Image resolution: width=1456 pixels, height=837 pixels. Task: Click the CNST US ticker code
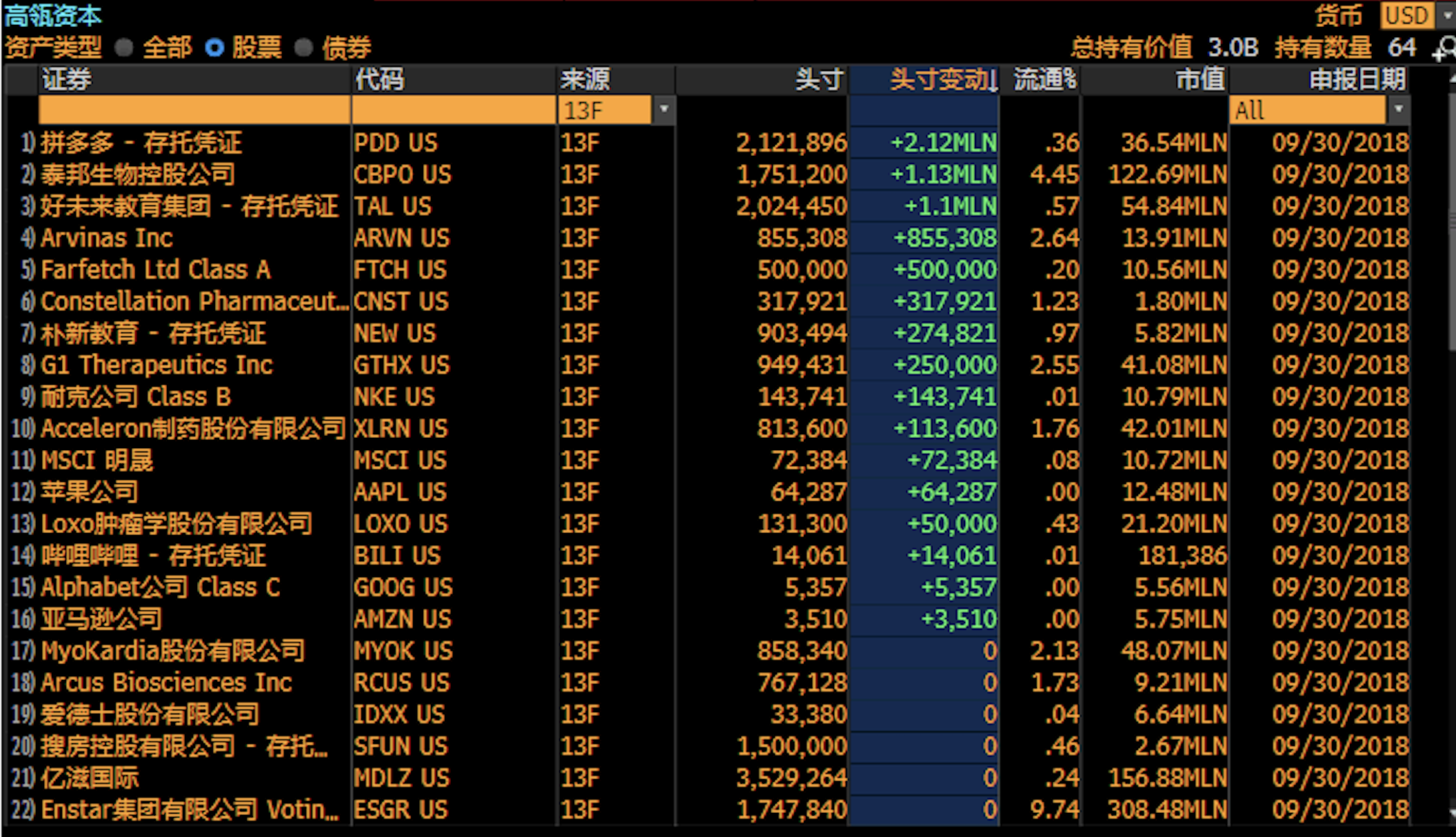coord(401,301)
